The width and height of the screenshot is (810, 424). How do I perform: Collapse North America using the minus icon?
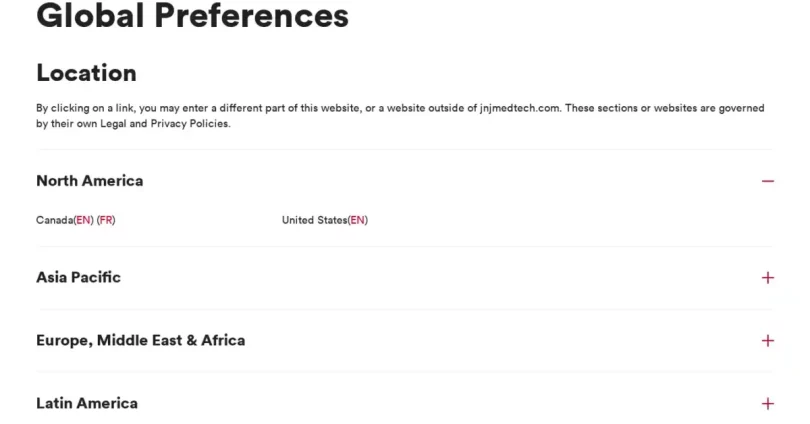click(x=767, y=181)
